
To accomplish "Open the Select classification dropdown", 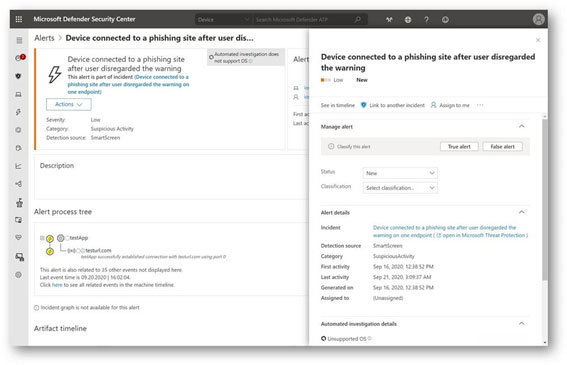I will [x=400, y=188].
